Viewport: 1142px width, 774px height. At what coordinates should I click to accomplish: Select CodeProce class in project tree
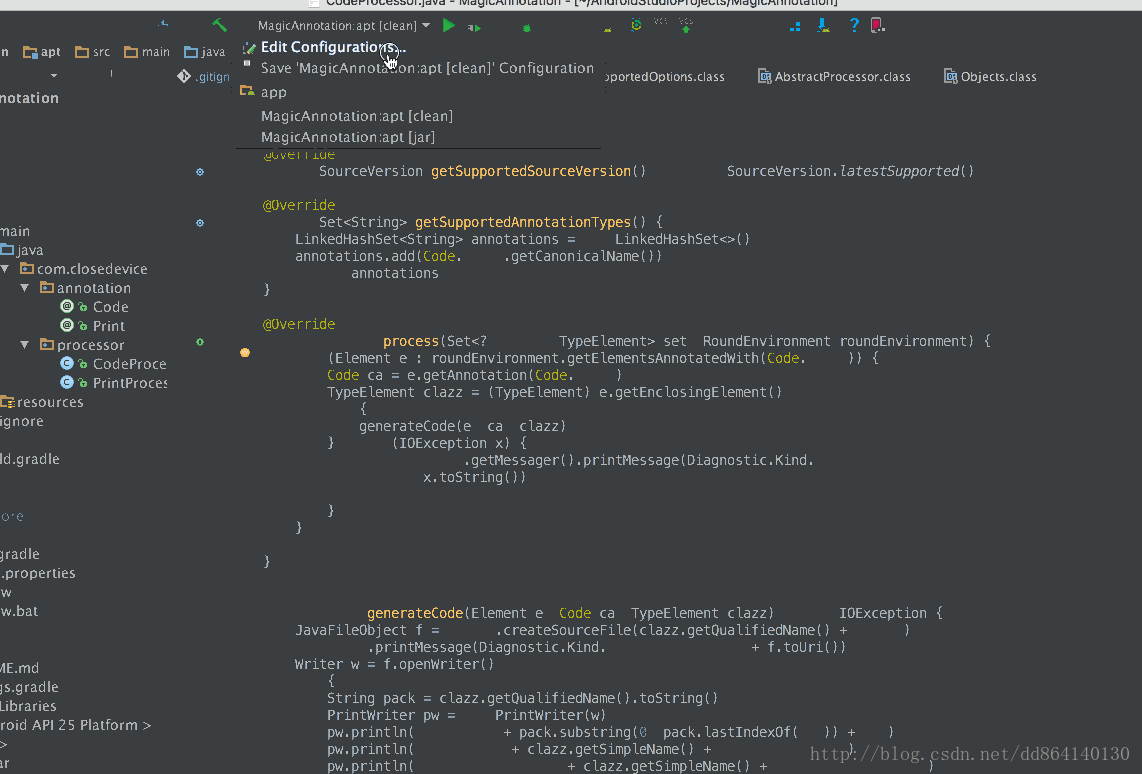click(x=130, y=363)
